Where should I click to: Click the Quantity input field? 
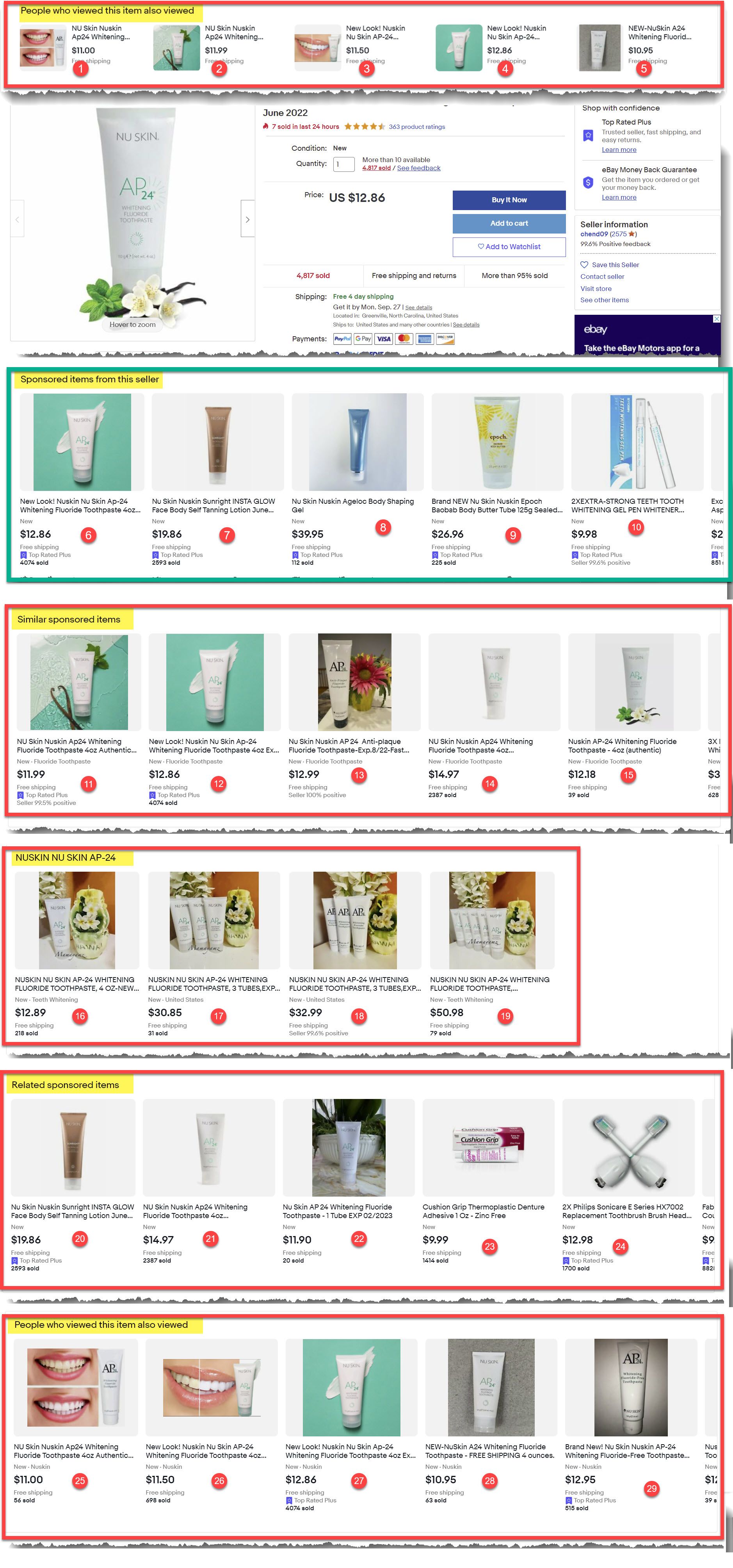pyautogui.click(x=344, y=164)
